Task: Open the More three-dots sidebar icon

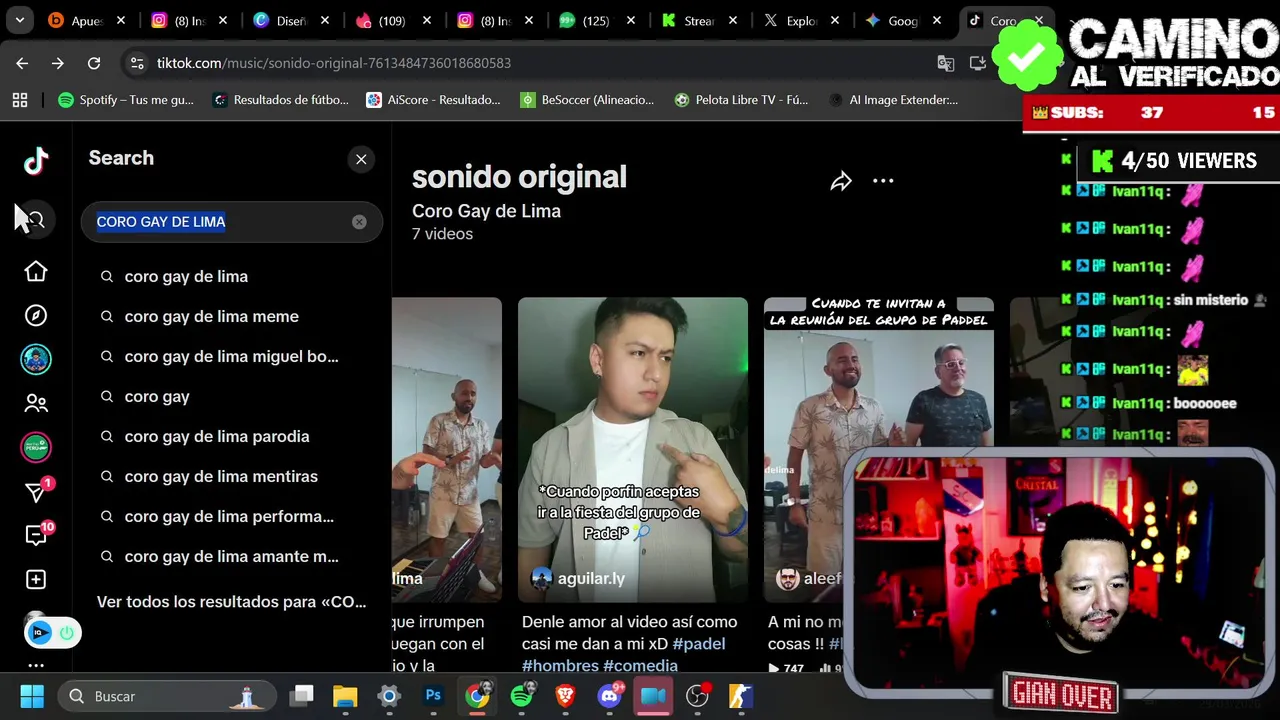Action: coord(36,665)
